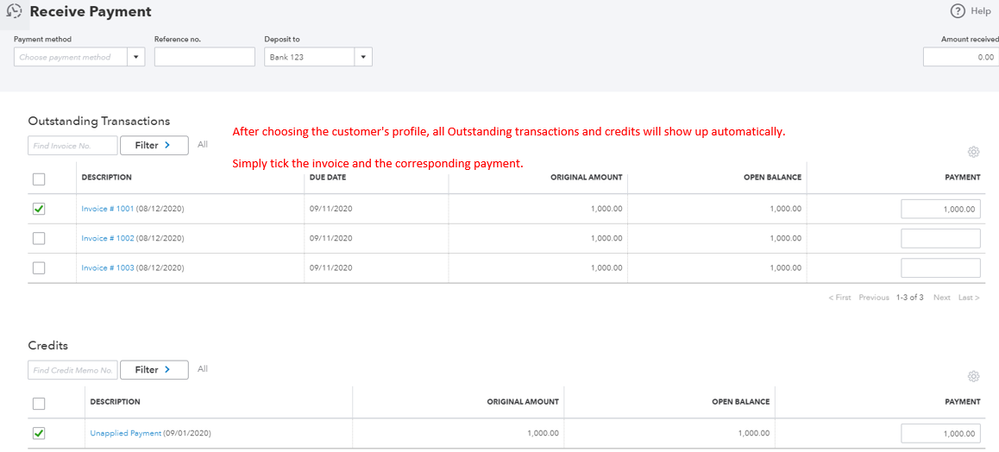Open Filter in Outstanding Transactions
Viewport: 999px width, 452px height.
pos(154,145)
